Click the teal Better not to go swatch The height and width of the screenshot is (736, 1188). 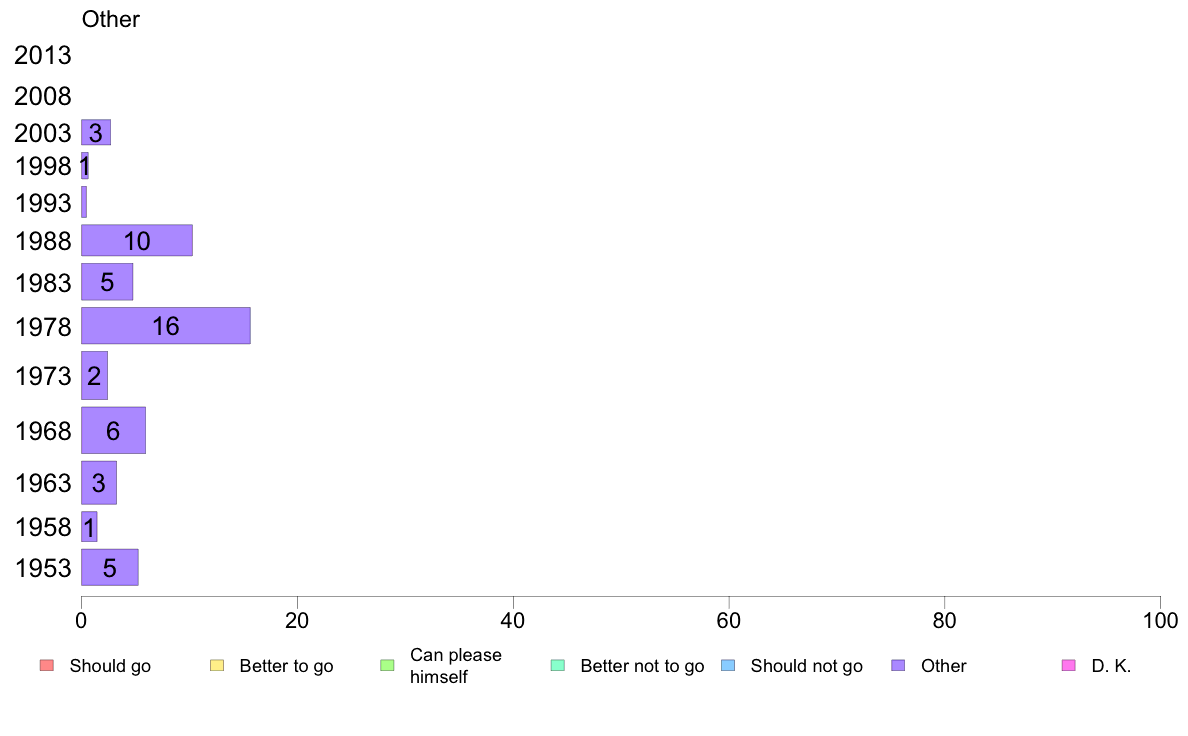[558, 666]
